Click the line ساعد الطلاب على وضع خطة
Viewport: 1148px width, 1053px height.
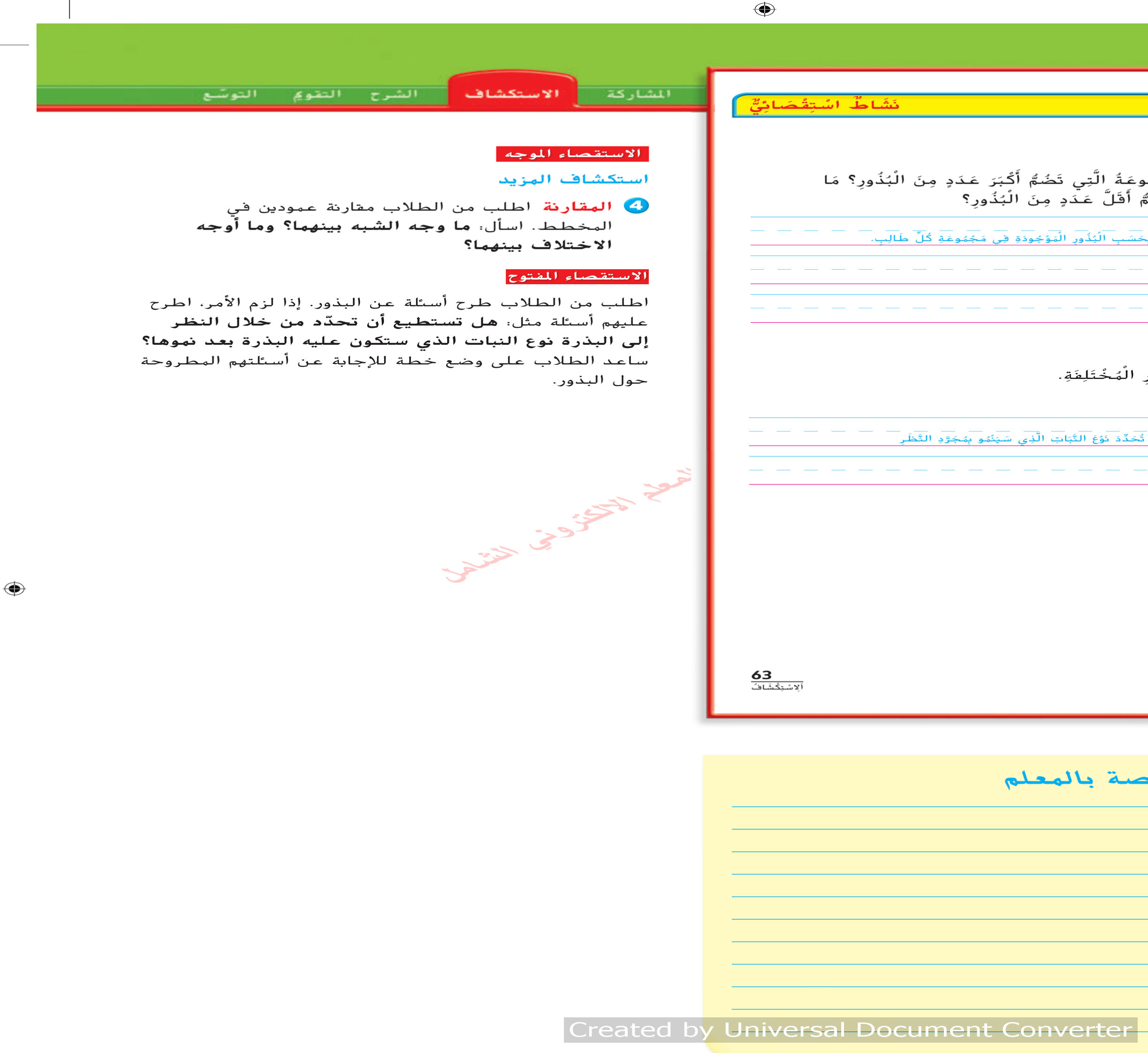point(395,361)
